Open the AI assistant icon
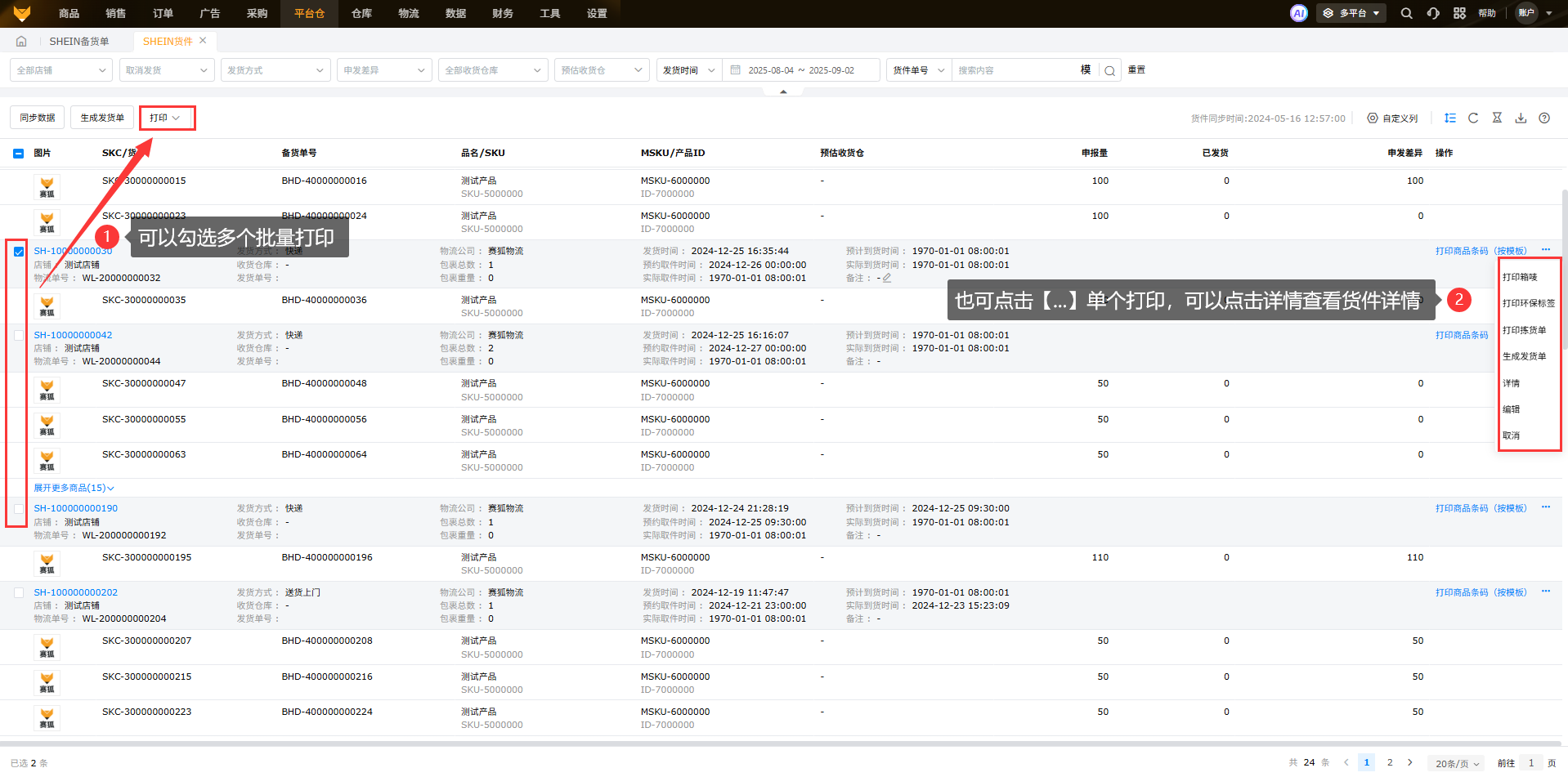Image resolution: width=1568 pixels, height=777 pixels. click(x=1298, y=13)
